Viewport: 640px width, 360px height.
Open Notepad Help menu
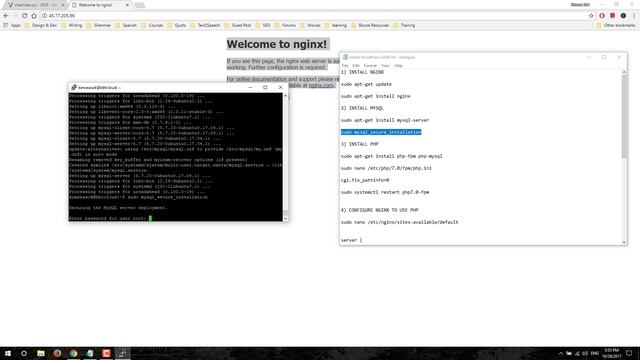click(398, 66)
